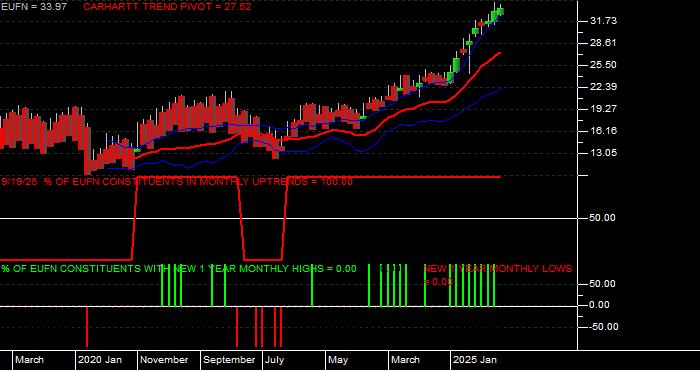The width and height of the screenshot is (700, 370).
Task: Click the NEW 1 YEAR MONTHLY LOWS label
Action: coord(497,275)
